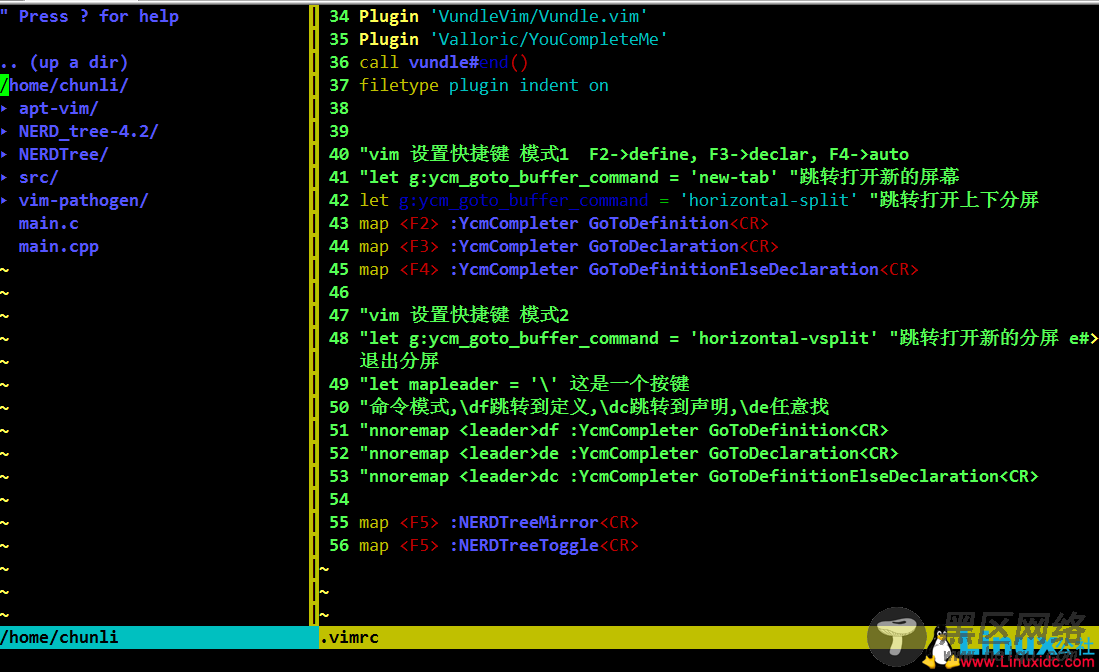Click the <F4> key mapping on line 45
The image size is (1099, 672).
pyautogui.click(x=419, y=270)
